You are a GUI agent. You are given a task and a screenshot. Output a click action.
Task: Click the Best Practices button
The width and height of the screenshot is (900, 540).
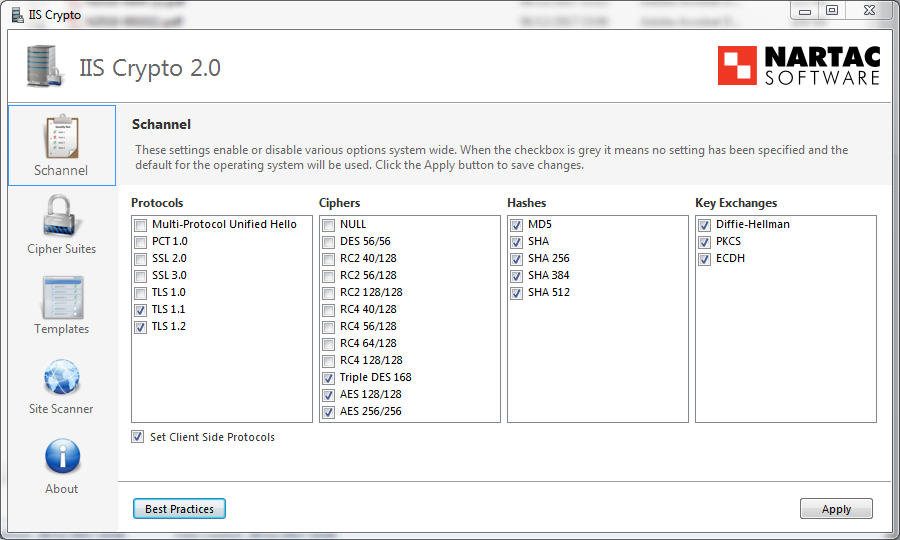tap(179, 508)
